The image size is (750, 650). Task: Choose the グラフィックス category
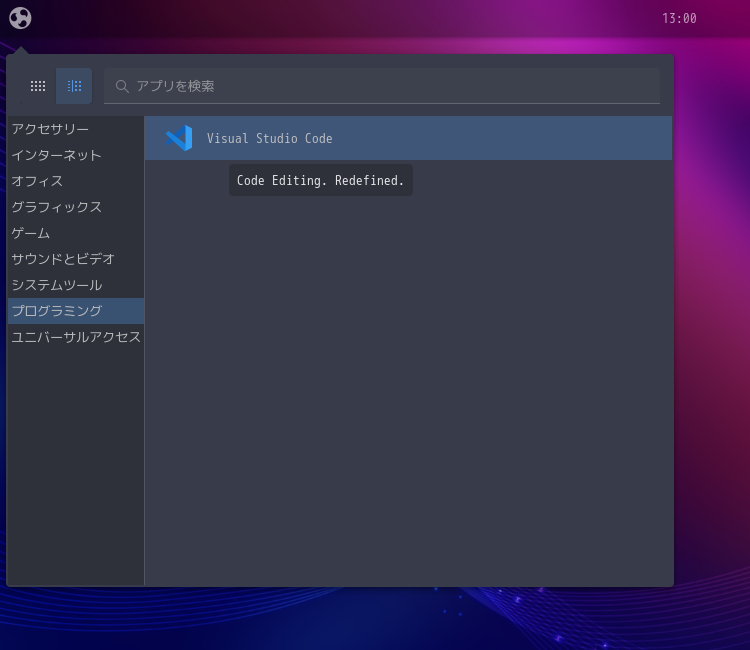76,207
